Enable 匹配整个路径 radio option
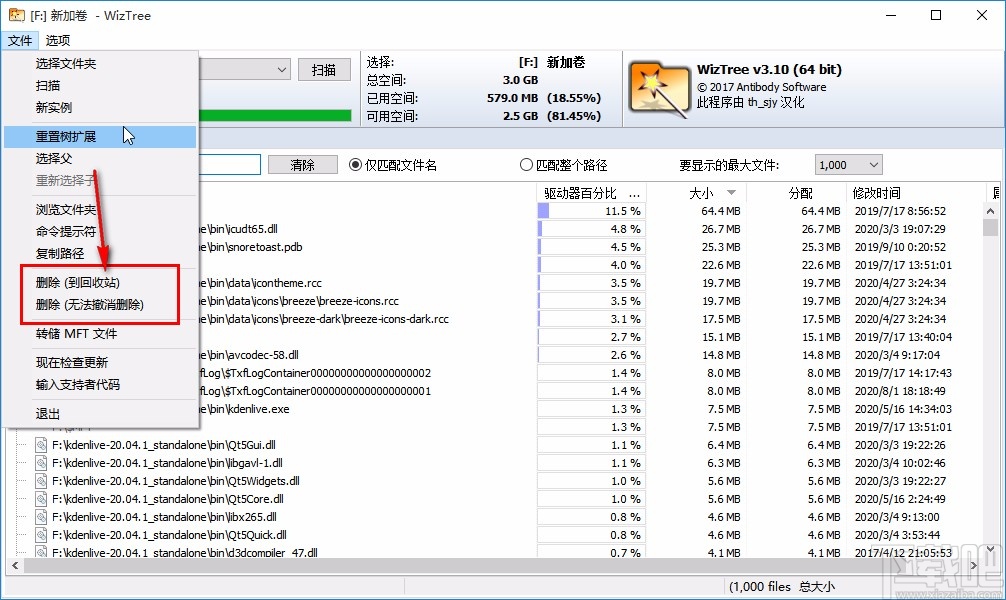 pos(563,166)
